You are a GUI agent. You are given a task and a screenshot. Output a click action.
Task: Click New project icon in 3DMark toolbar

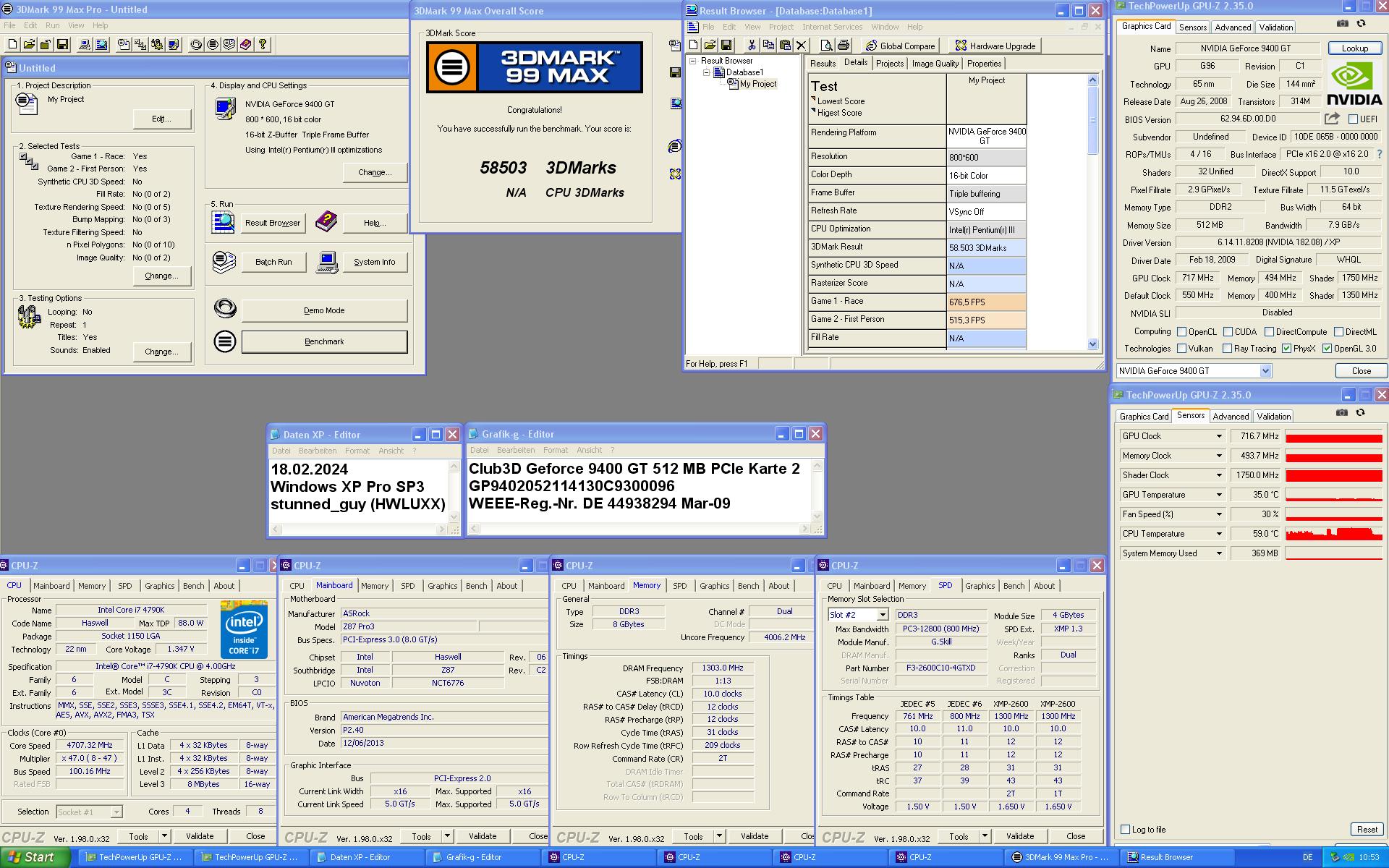click(12, 44)
